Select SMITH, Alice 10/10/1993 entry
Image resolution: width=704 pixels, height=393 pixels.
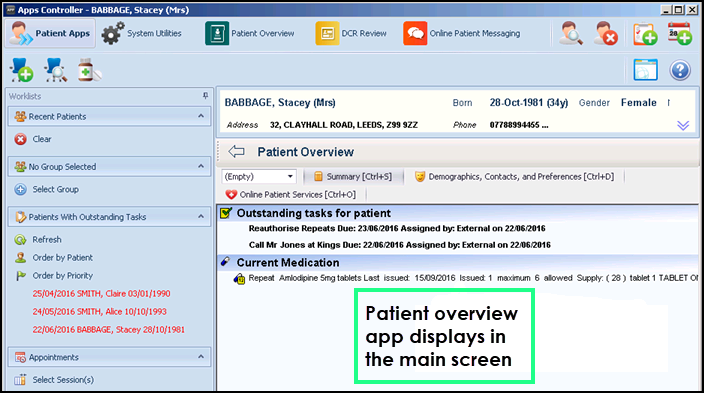tap(99, 312)
